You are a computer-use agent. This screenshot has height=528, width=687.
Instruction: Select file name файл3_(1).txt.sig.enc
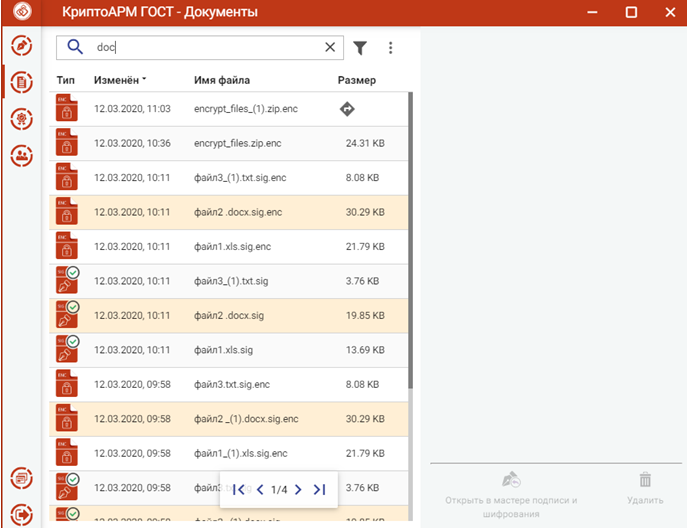240,177
